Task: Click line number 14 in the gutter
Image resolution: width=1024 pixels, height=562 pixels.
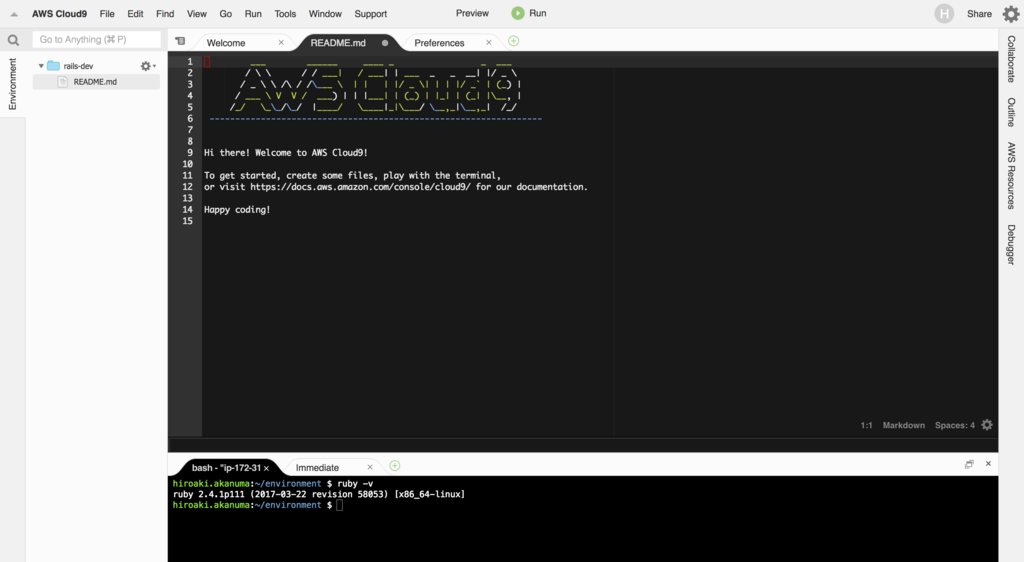Action: tap(188, 210)
